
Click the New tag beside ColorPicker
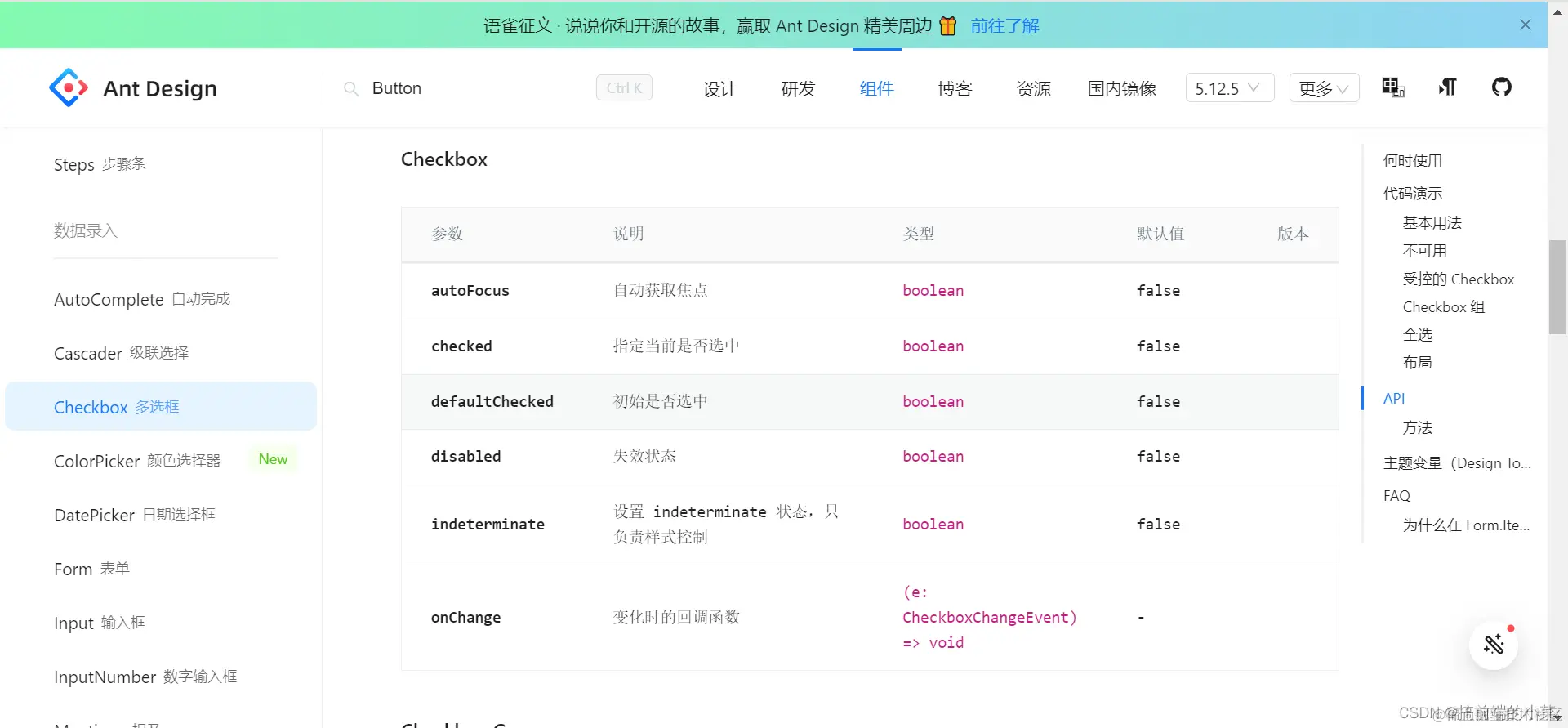pos(273,459)
